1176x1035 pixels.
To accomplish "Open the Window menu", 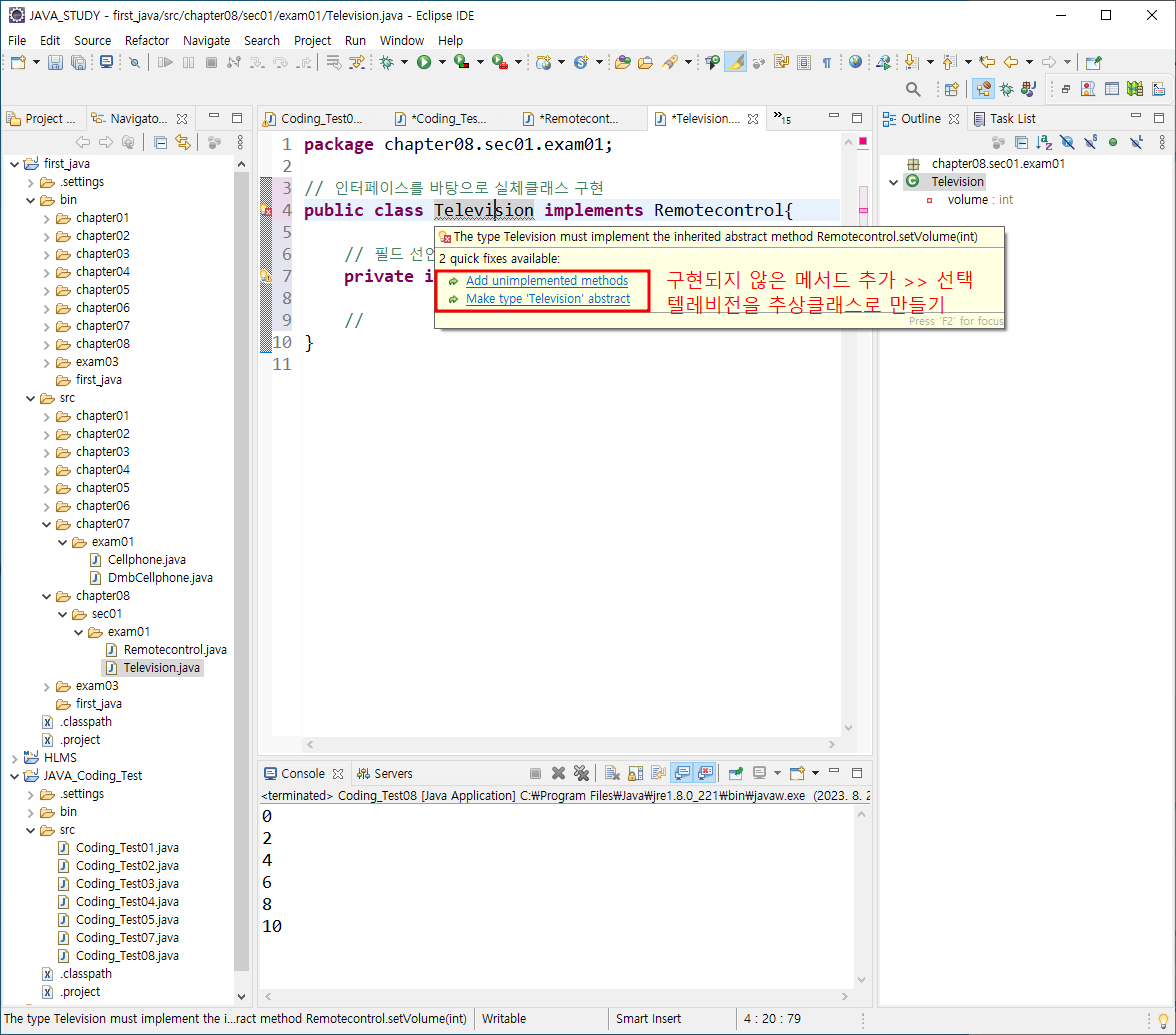I will tap(401, 40).
